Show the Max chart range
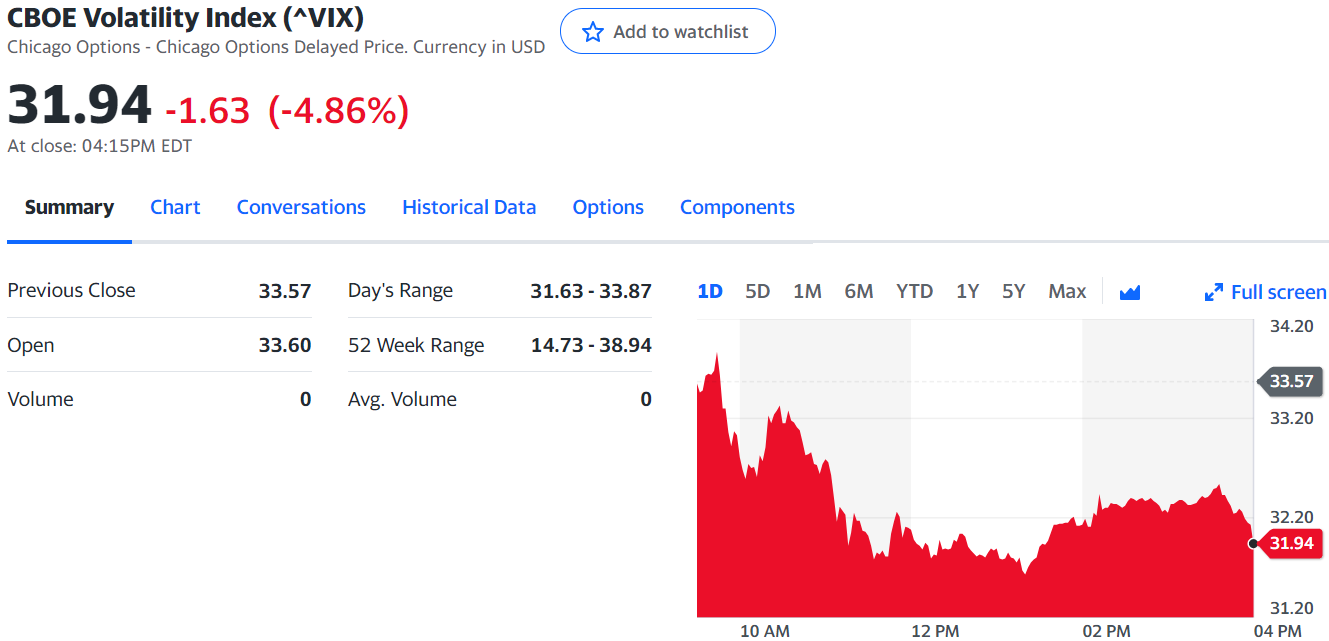 [x=1067, y=291]
